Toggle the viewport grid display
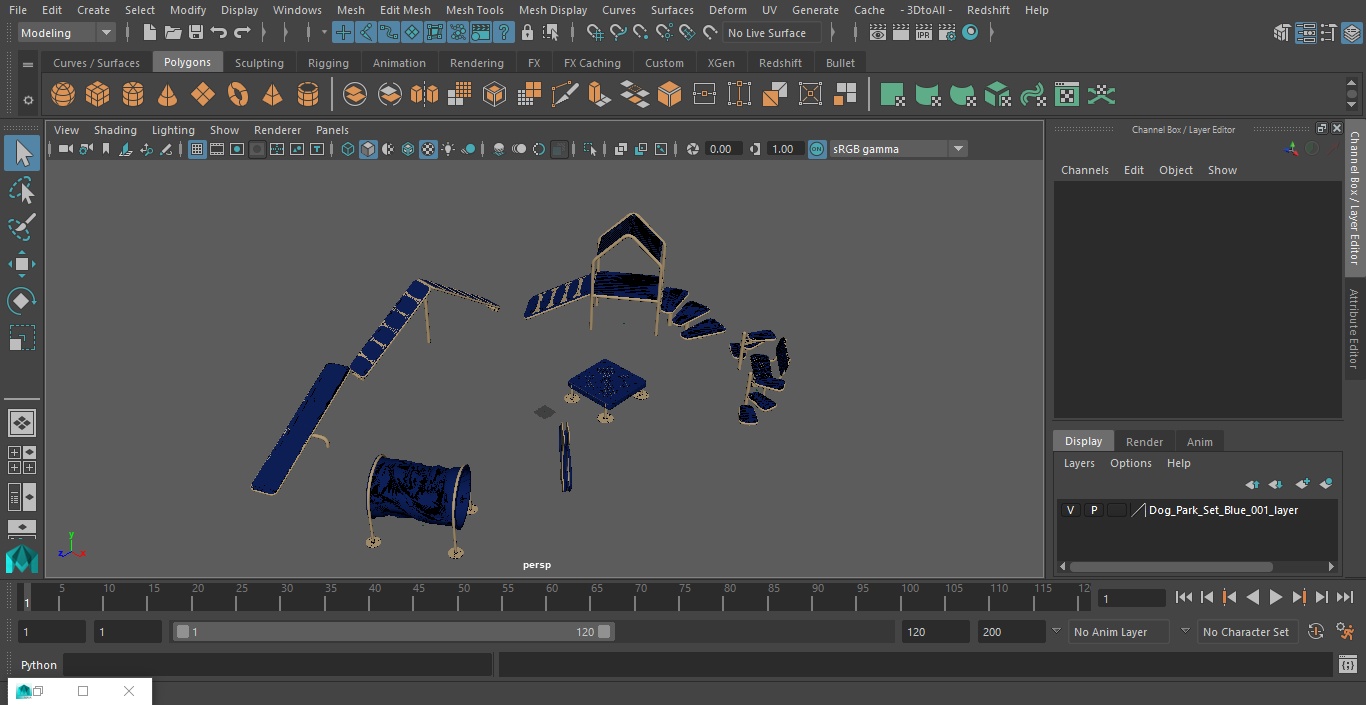The width and height of the screenshot is (1366, 705). (x=197, y=149)
